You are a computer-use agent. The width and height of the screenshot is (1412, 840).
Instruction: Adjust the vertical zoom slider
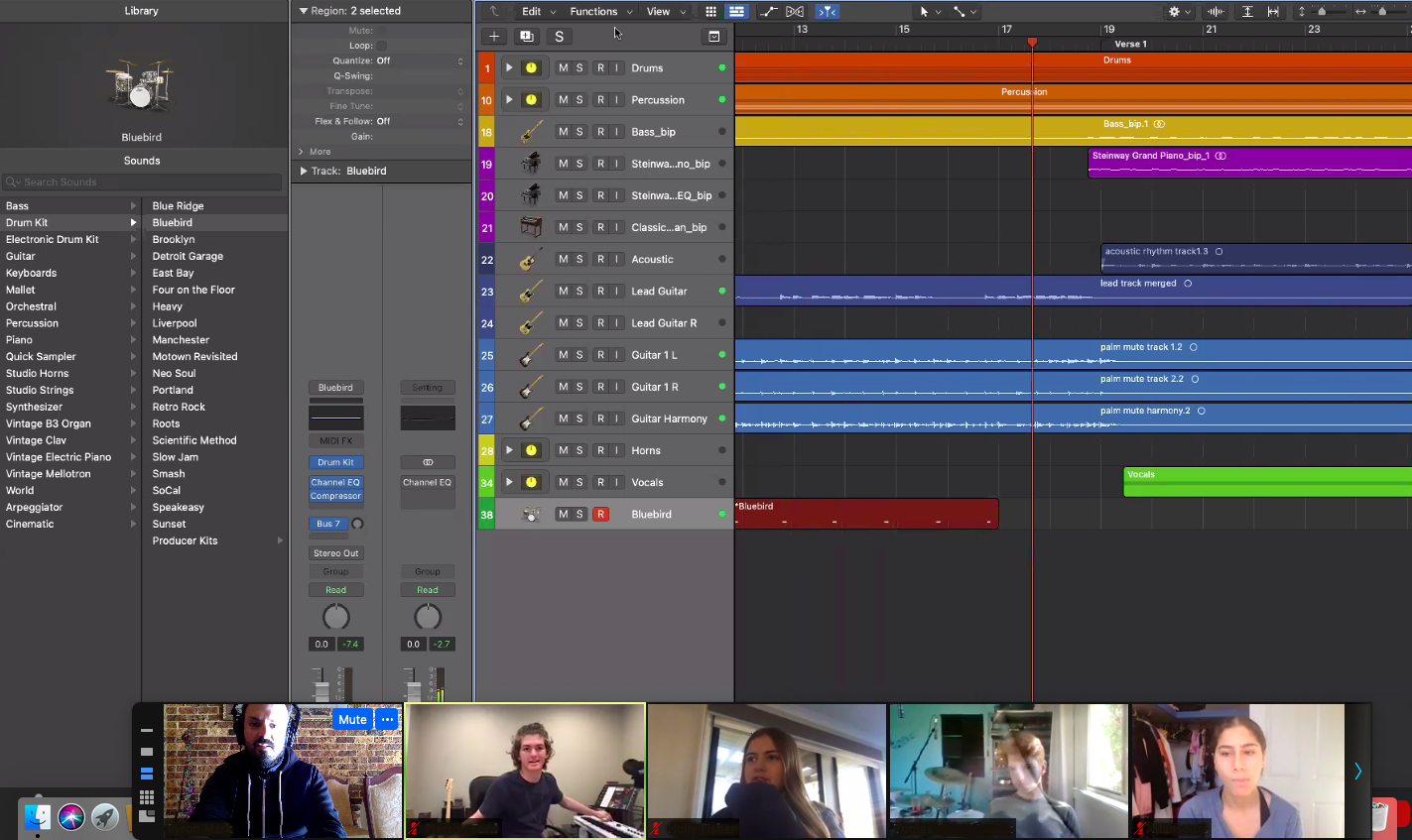point(1324,12)
